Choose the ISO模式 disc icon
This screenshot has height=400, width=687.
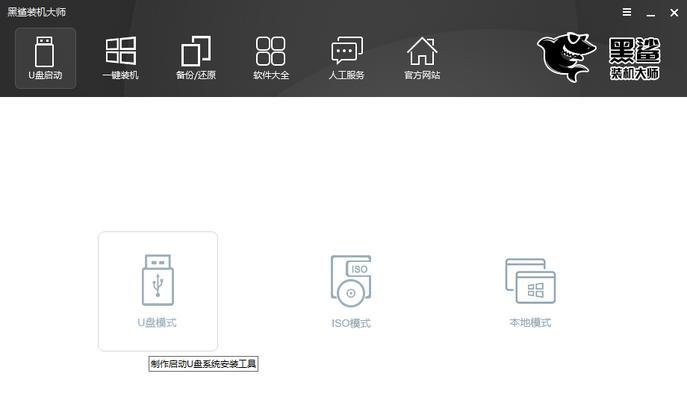tap(351, 281)
